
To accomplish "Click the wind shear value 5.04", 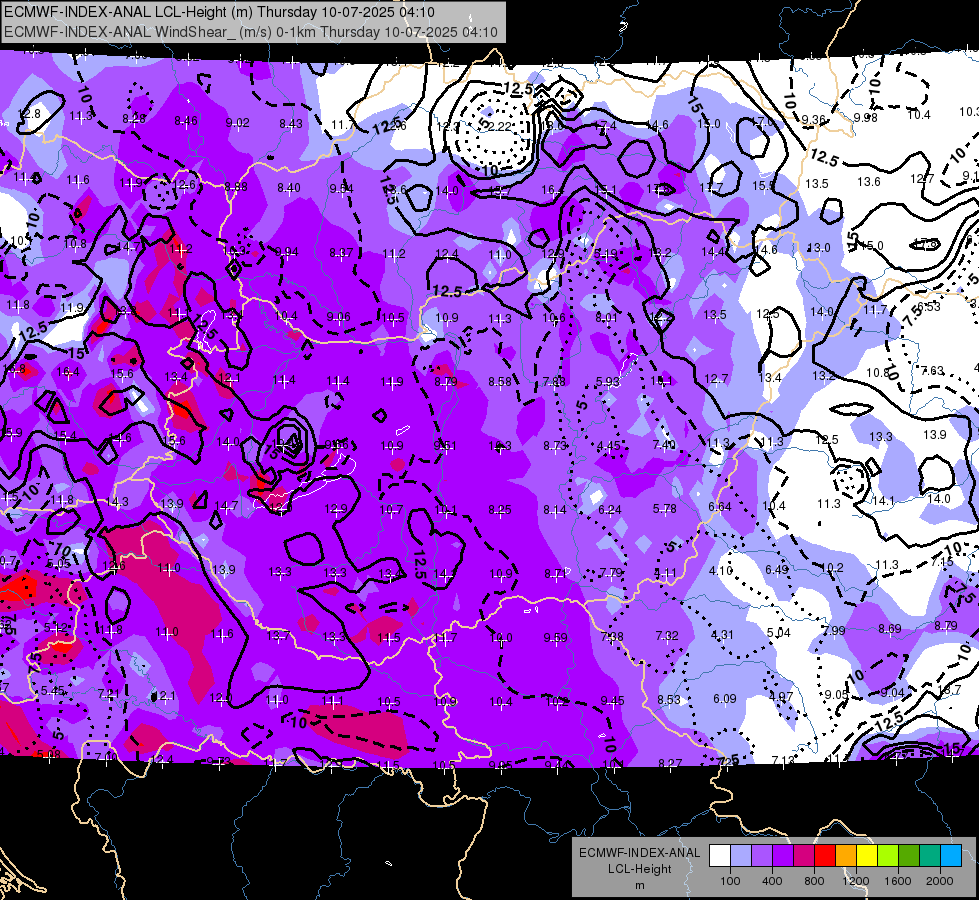I will point(778,633).
